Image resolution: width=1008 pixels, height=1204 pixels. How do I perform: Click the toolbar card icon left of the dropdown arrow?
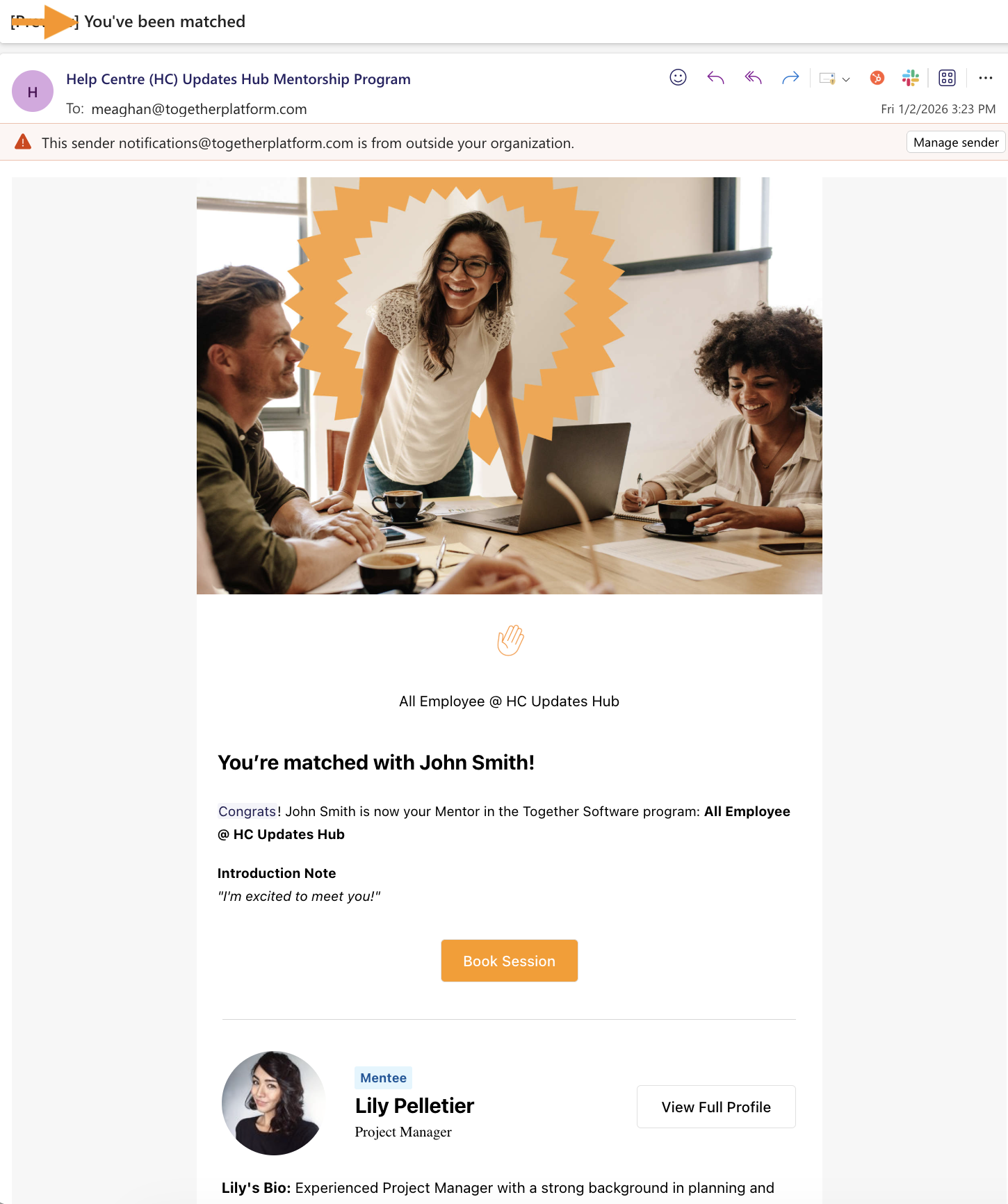point(827,79)
